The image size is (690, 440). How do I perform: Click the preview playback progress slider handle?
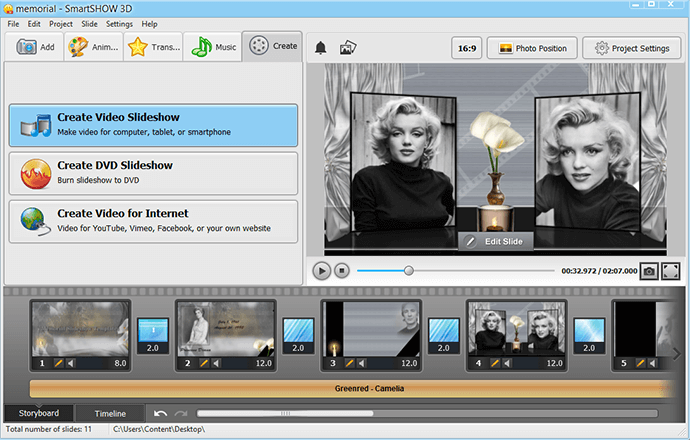pyautogui.click(x=409, y=271)
